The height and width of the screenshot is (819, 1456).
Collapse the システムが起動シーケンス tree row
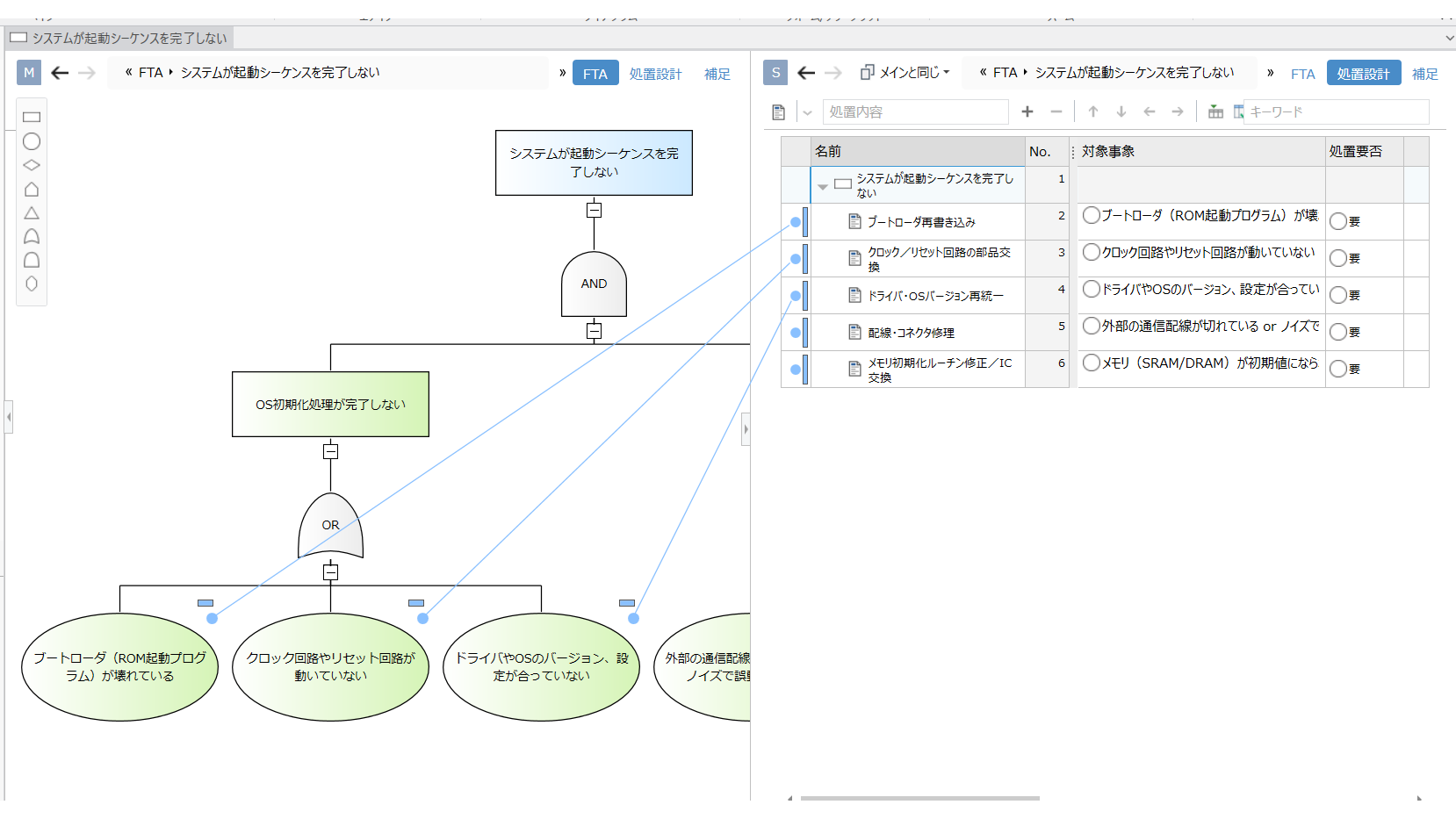click(823, 186)
